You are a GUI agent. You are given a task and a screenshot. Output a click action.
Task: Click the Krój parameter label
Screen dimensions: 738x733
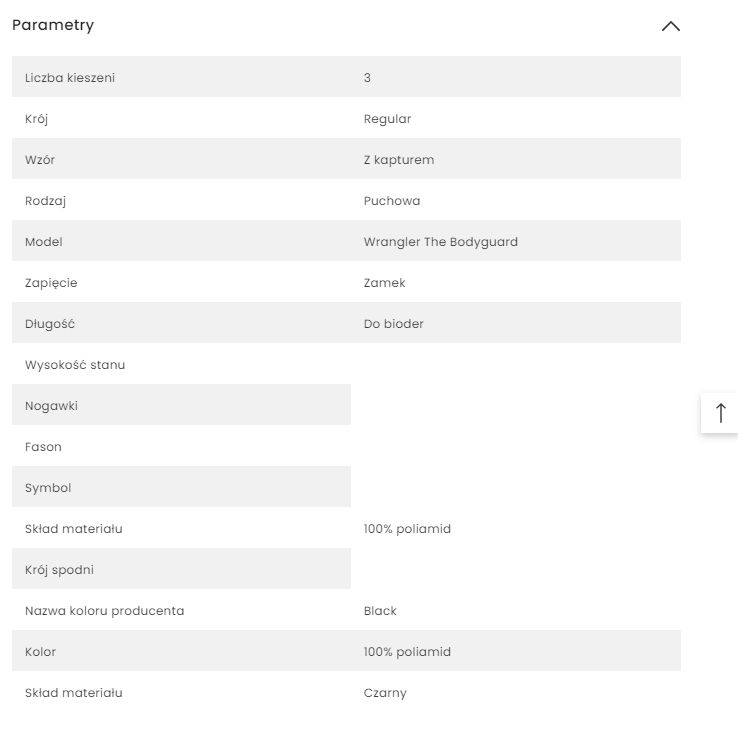pos(37,119)
